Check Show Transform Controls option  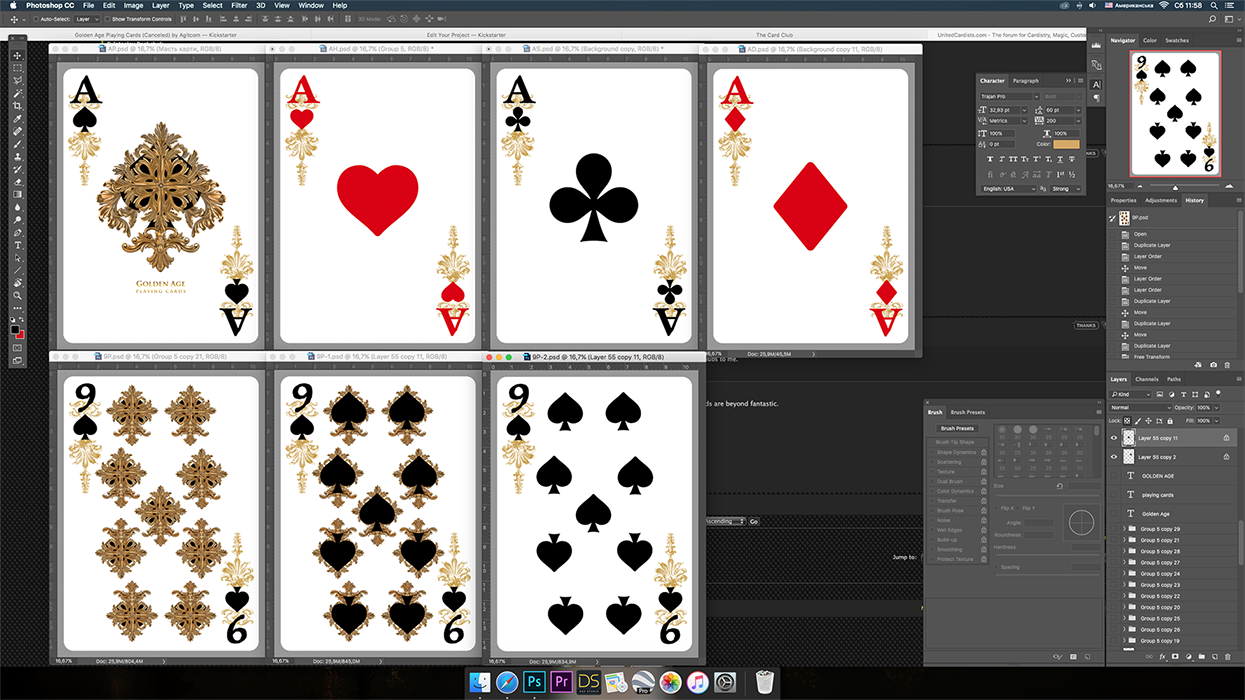[107, 19]
